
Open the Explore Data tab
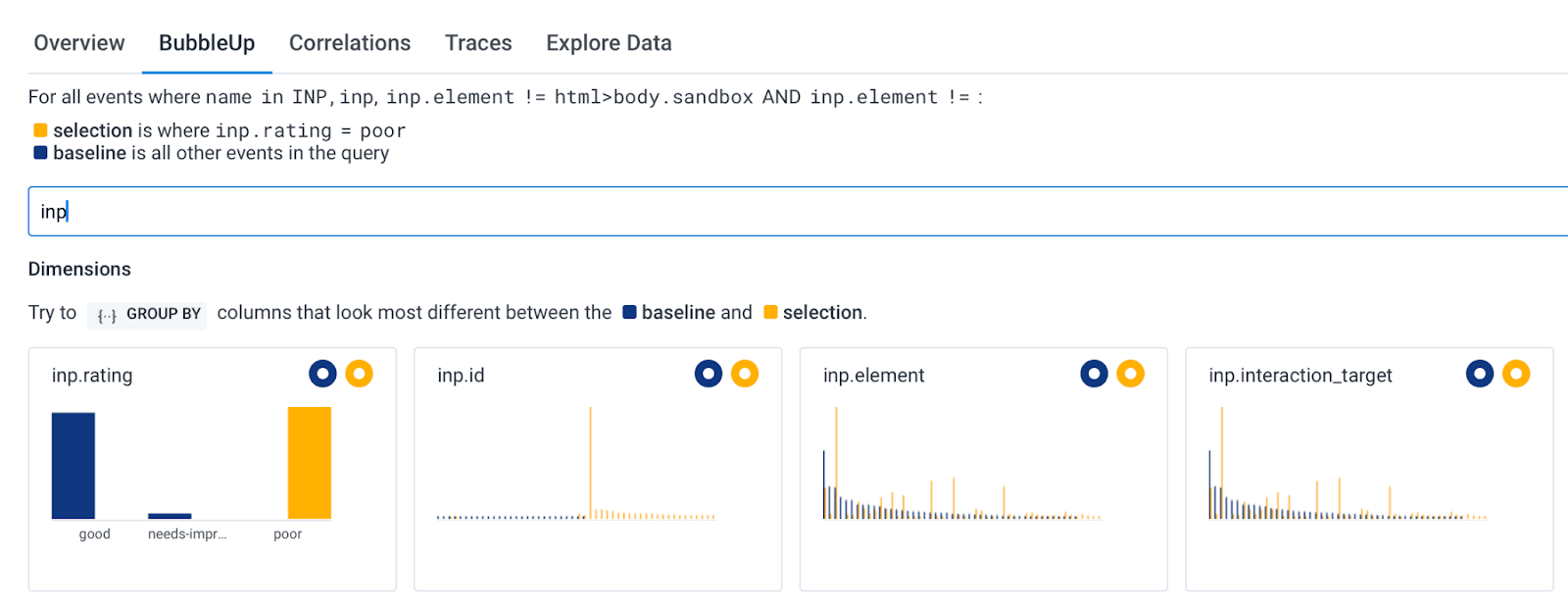609,43
